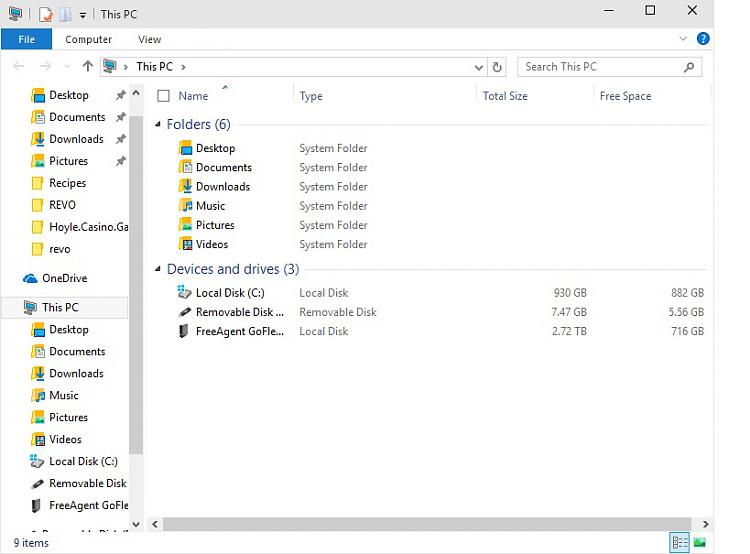Screen dimensions: 750x554
Task: Open the recent locations dropdown arrow
Action: click(67, 66)
